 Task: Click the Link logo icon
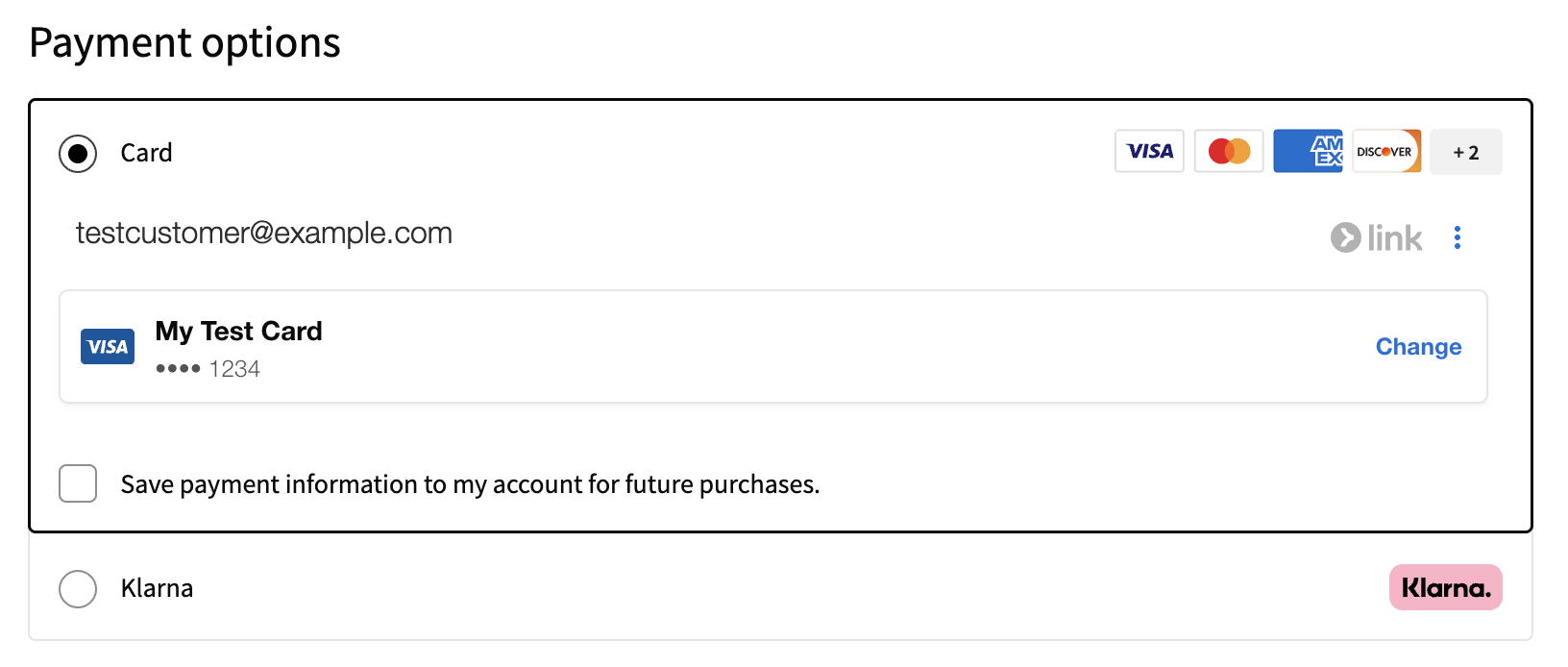point(1376,237)
